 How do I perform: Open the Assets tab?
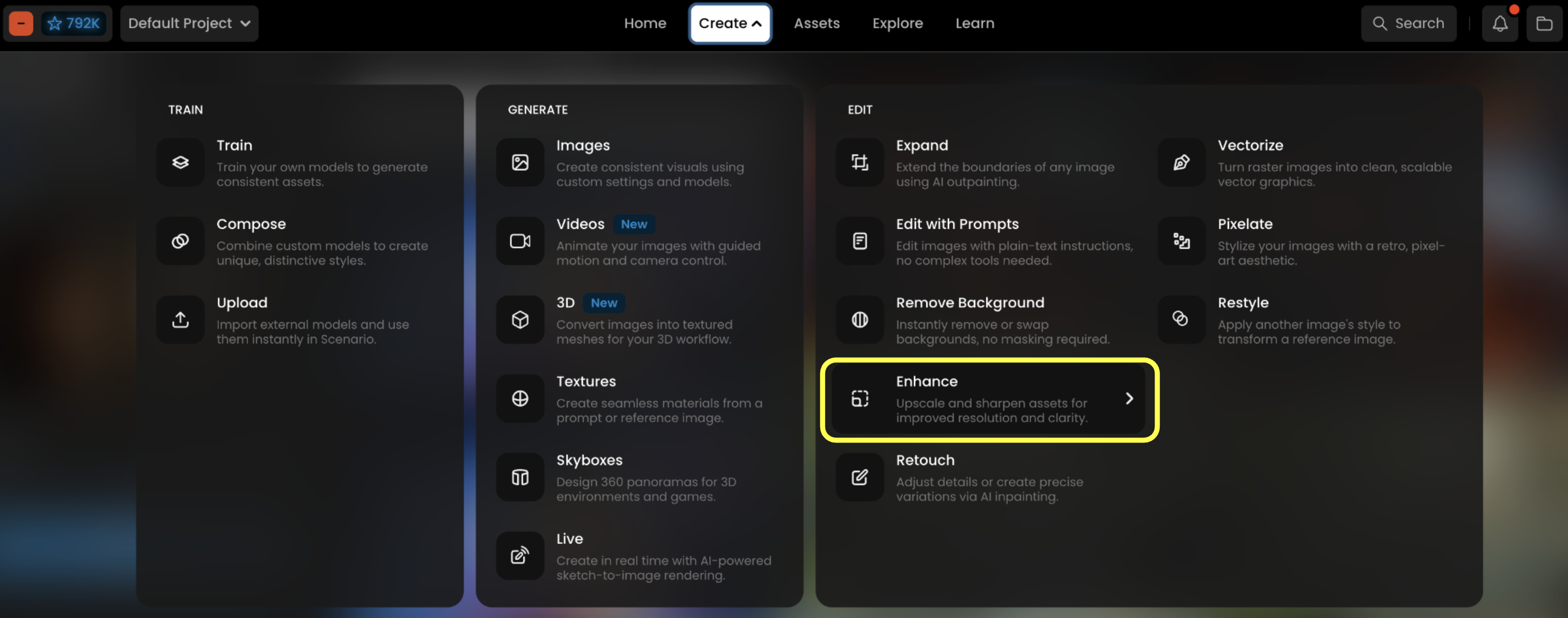(x=816, y=24)
